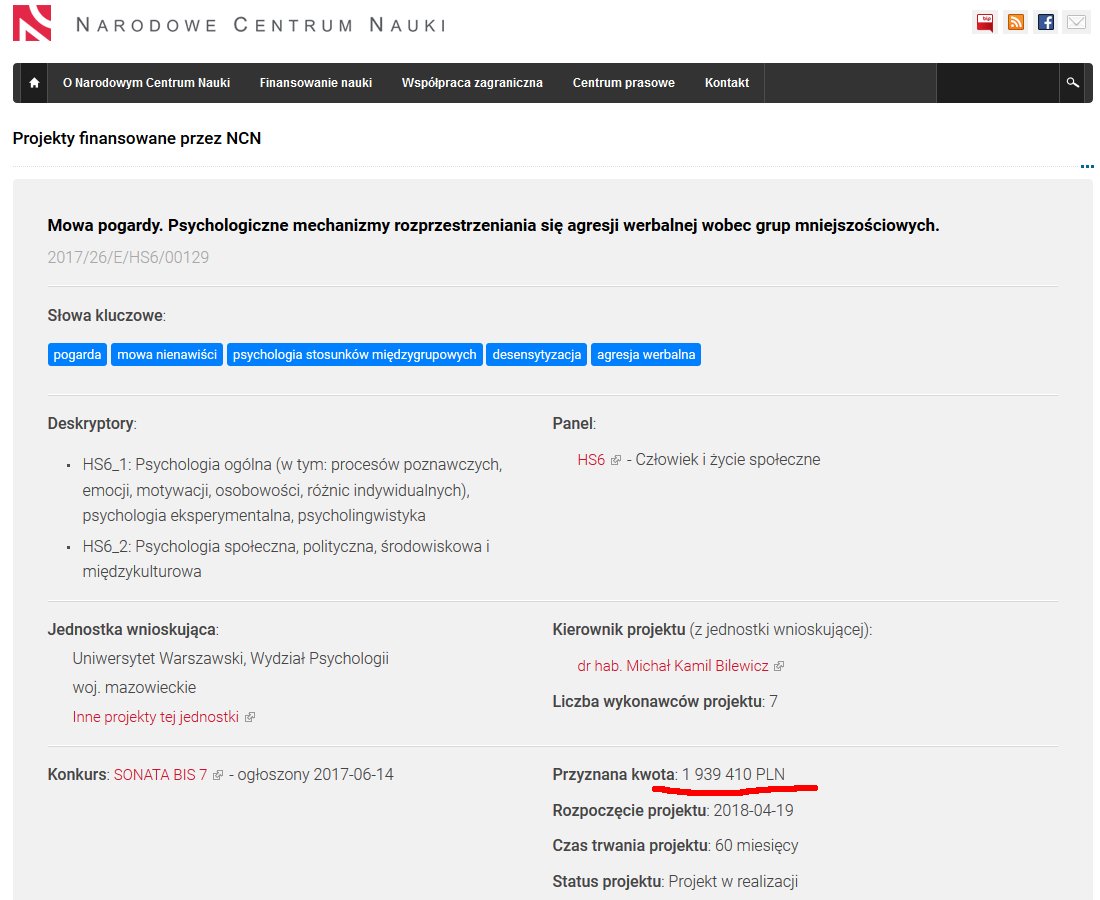Click the duration 60 miesięcy
The height and width of the screenshot is (900, 1100).
756,845
